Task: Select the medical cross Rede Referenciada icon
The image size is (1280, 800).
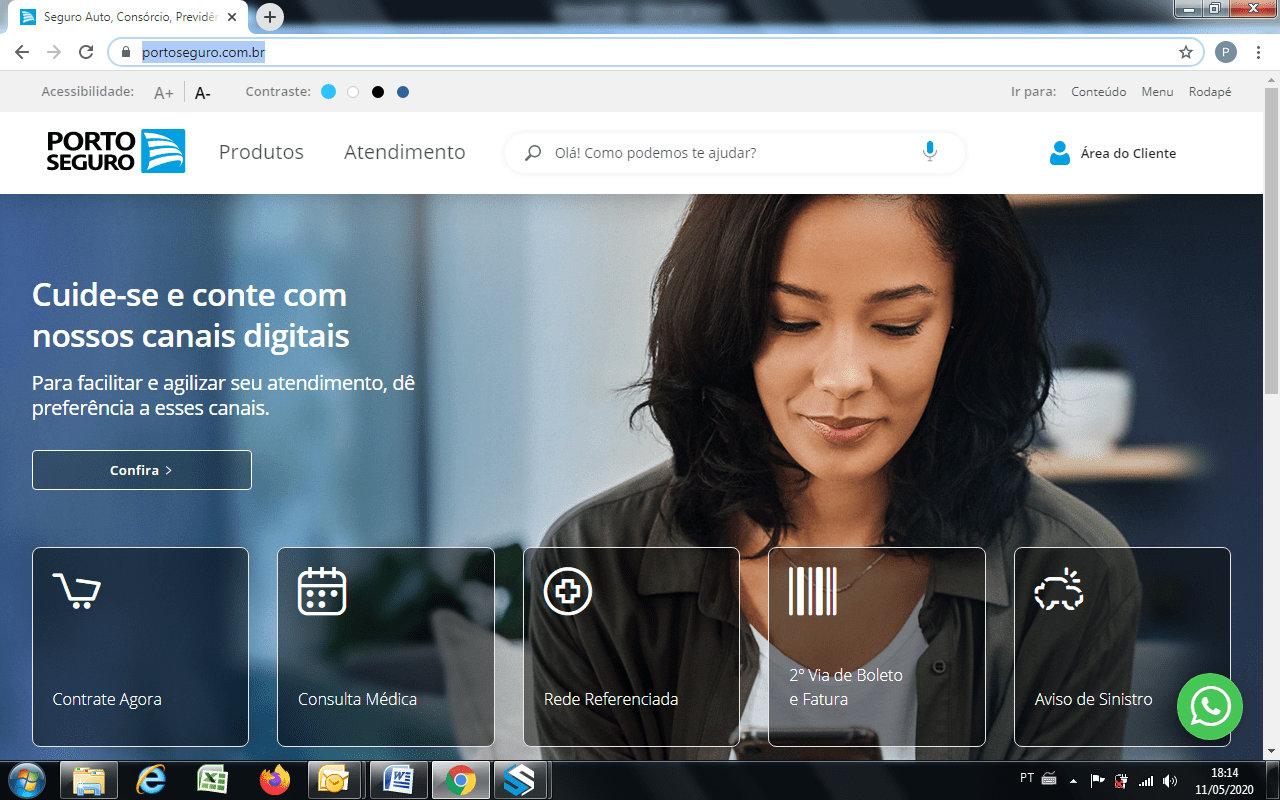Action: (x=567, y=591)
